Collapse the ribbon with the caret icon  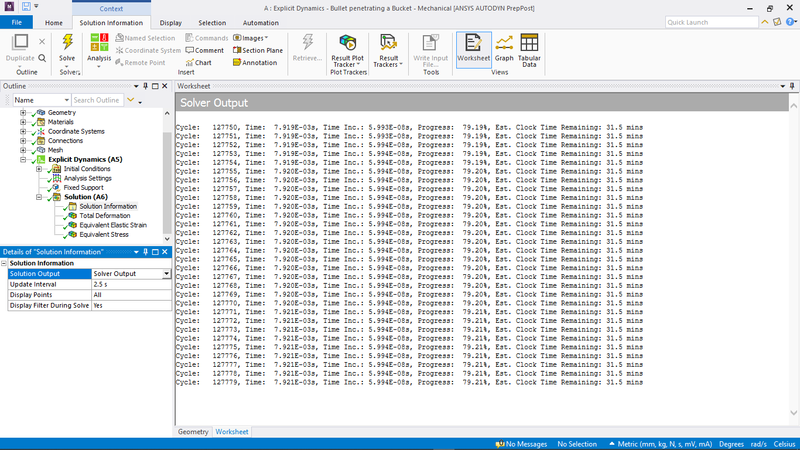click(x=765, y=22)
